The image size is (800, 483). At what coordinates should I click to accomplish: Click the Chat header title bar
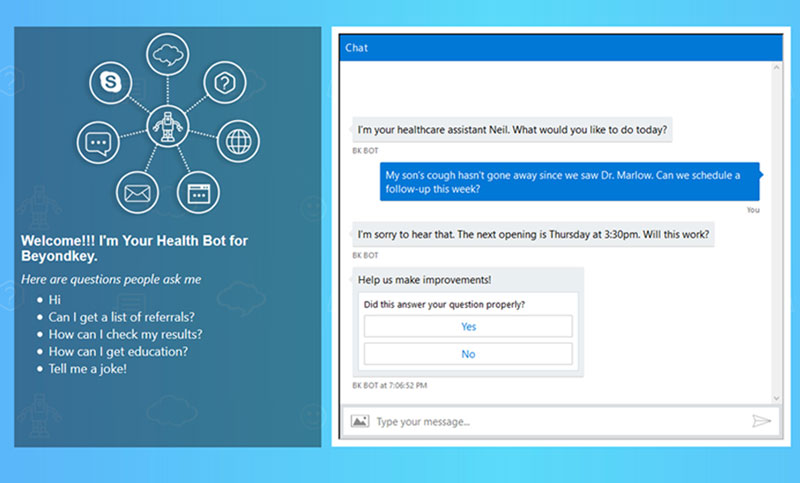tap(558, 48)
